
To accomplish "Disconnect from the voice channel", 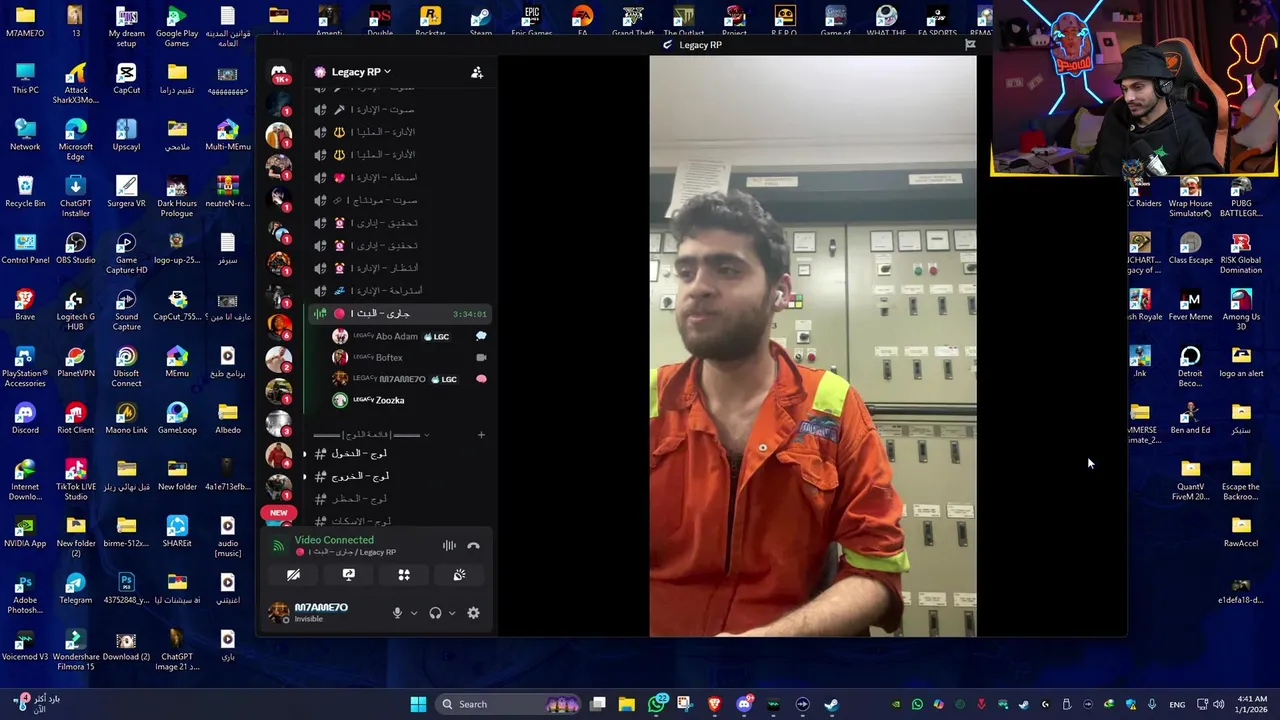I will [x=473, y=546].
